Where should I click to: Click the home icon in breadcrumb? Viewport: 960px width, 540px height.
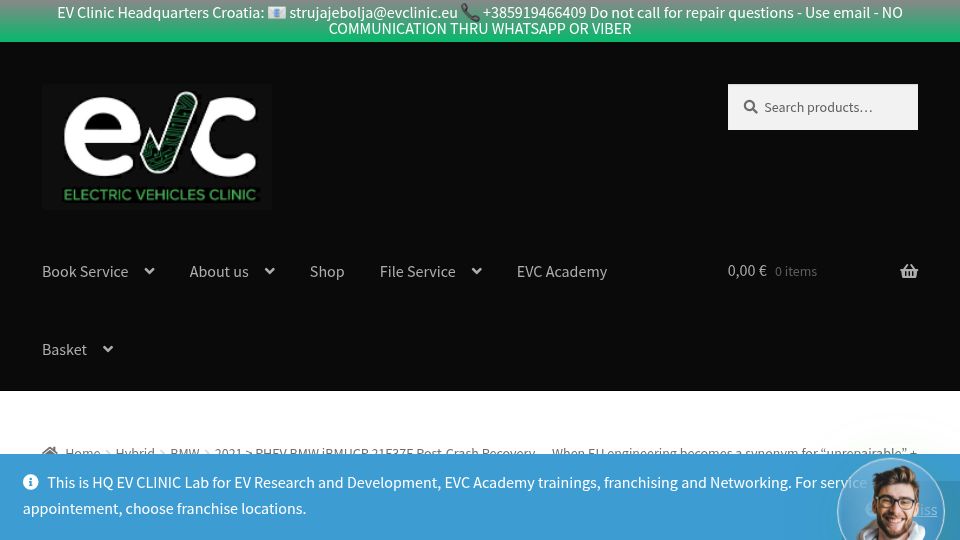click(x=50, y=451)
